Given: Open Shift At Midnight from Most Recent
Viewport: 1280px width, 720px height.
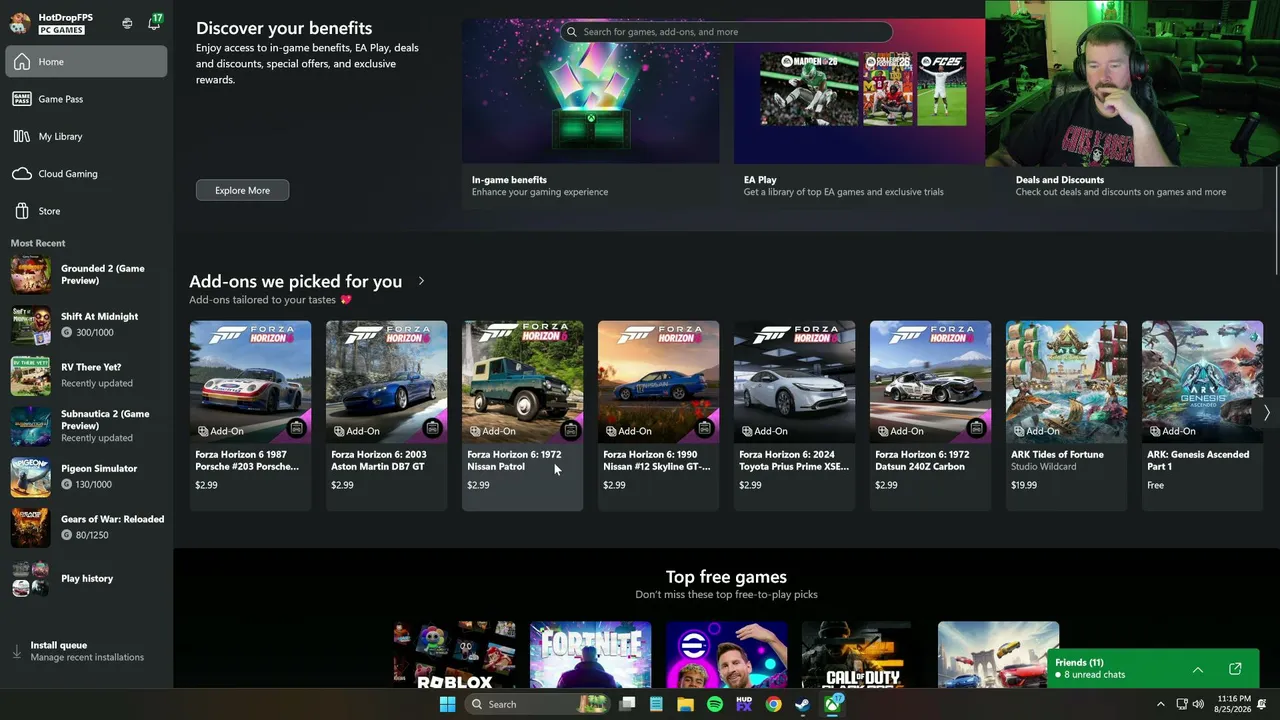Looking at the screenshot, I should tap(86, 324).
